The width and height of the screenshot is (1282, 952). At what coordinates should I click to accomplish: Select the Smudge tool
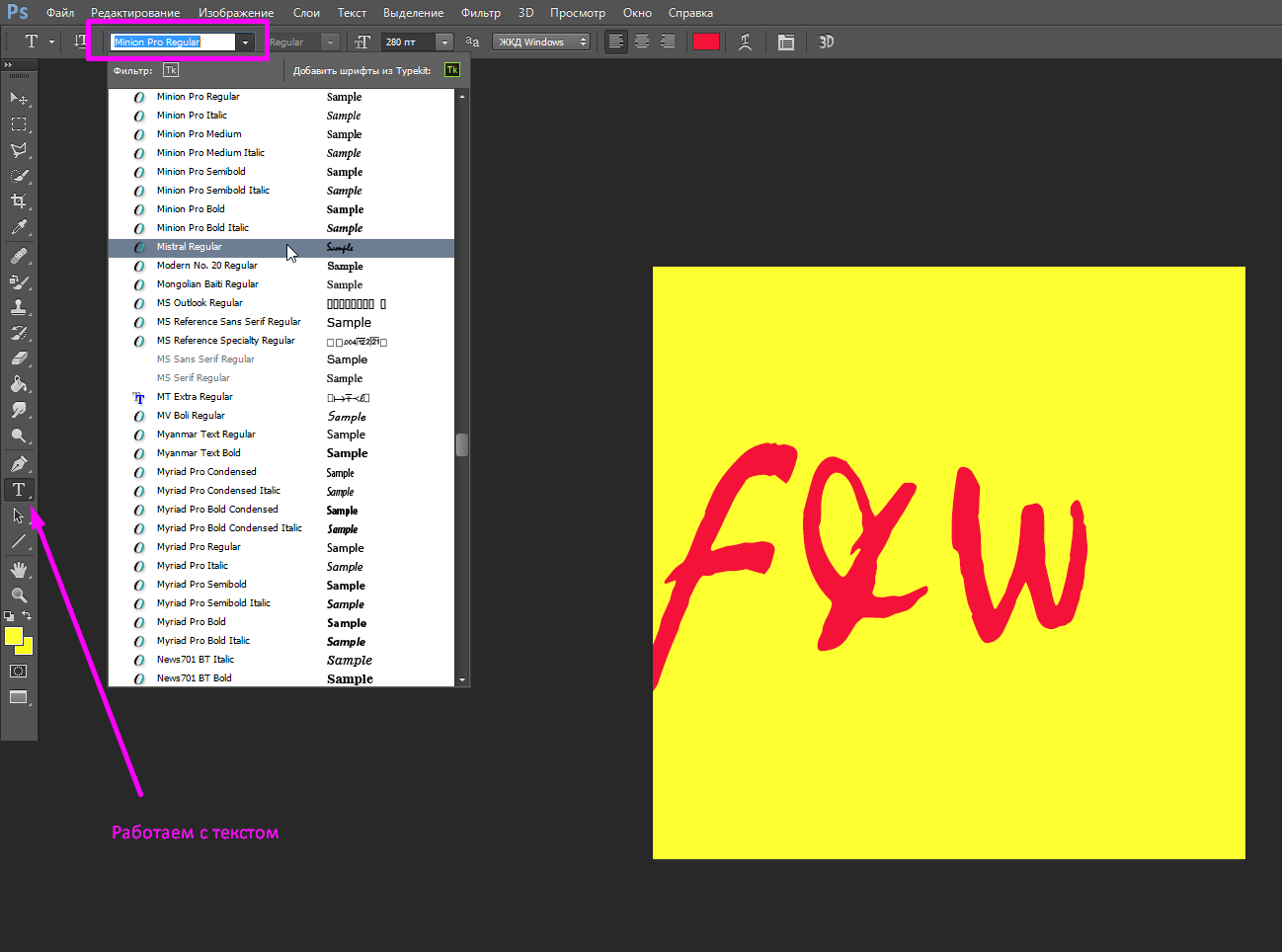click(x=19, y=410)
